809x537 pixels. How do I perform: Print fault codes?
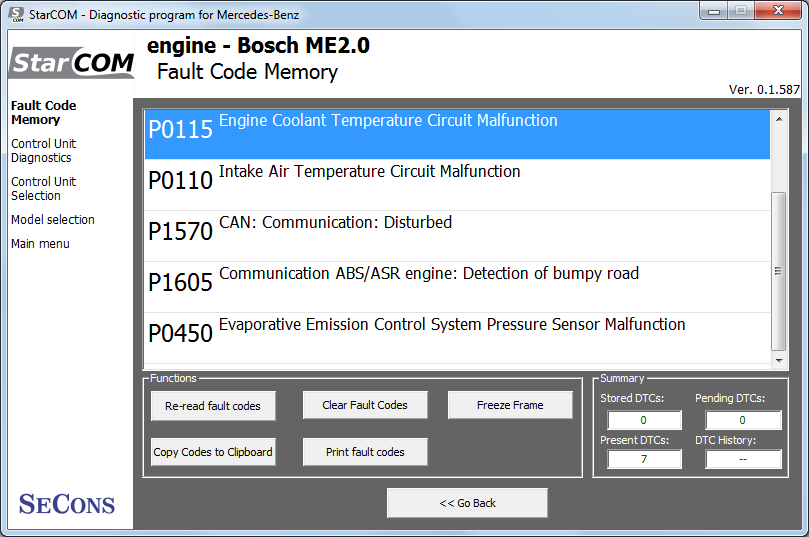pos(365,452)
